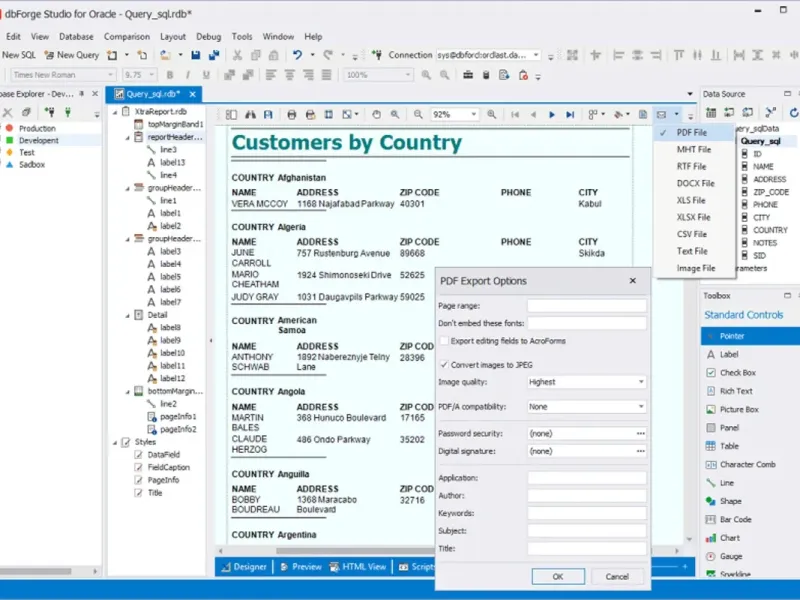
Task: Choose XLSX File from export menu
Action: click(693, 217)
